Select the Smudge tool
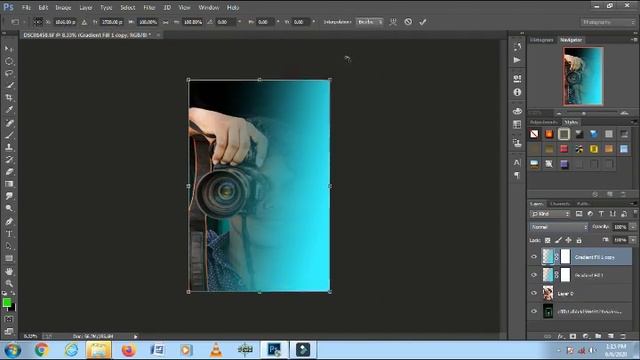This screenshot has width=640, height=360. [9, 196]
